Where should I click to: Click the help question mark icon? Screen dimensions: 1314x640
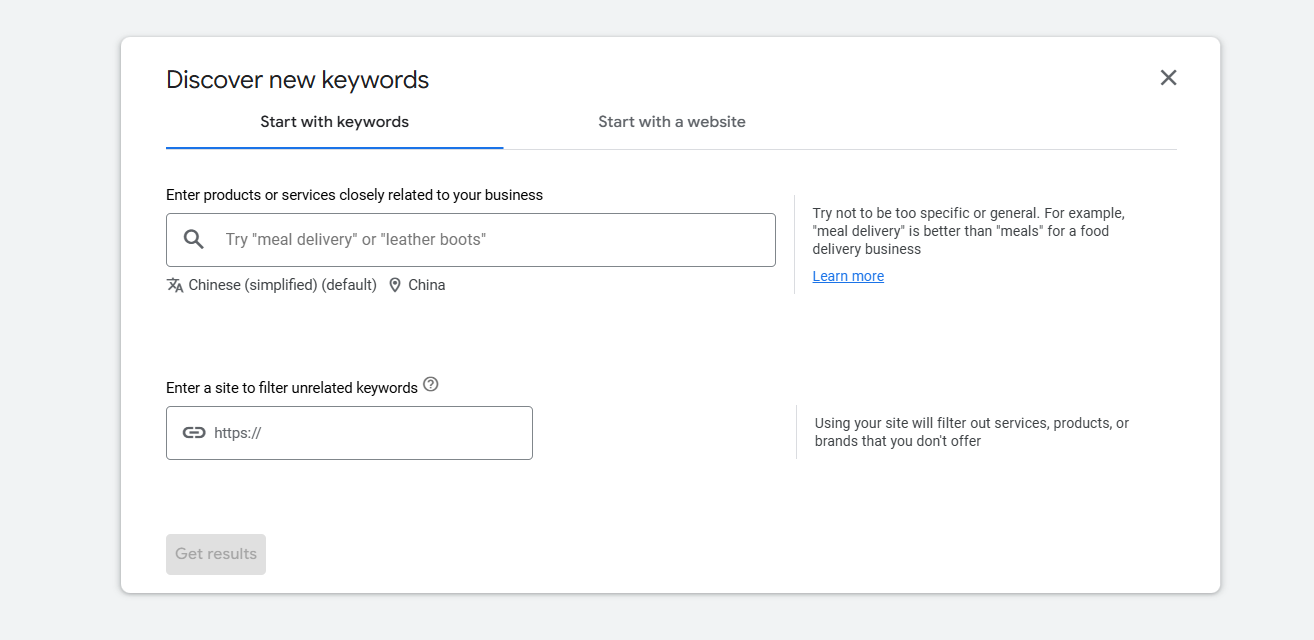click(431, 384)
